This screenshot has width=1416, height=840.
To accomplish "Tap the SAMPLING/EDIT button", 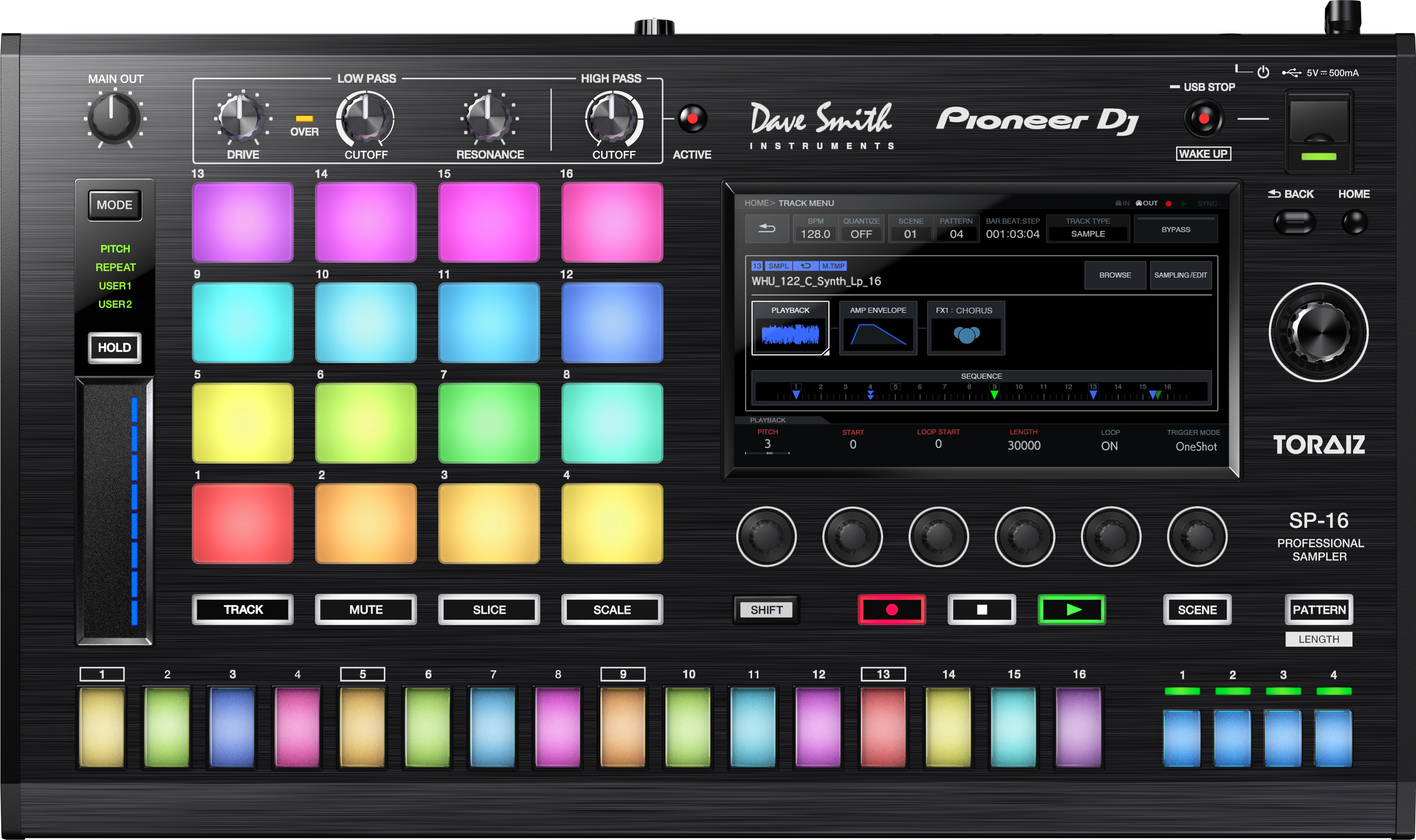I will [1181, 275].
